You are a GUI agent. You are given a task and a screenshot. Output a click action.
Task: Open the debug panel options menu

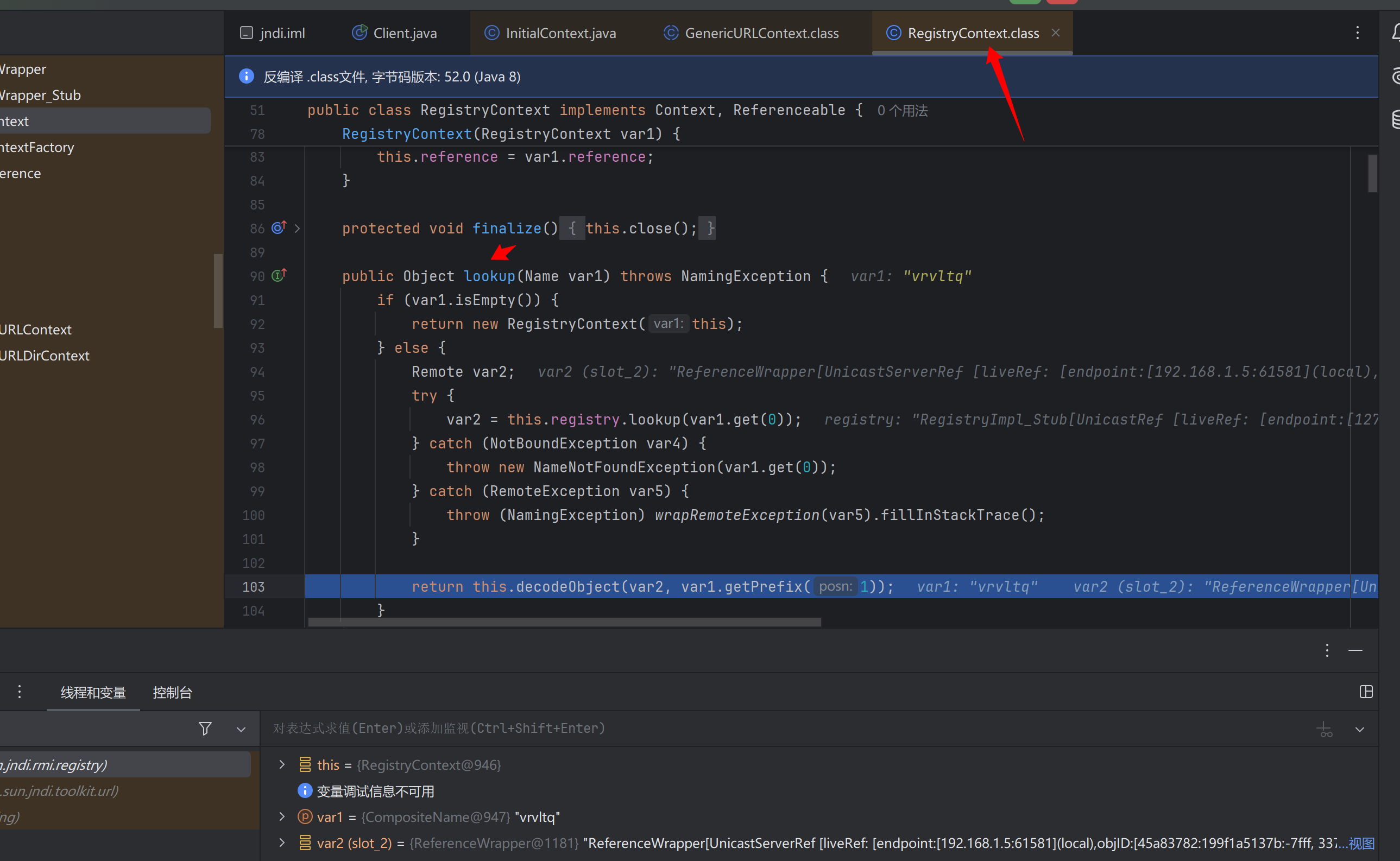[1327, 650]
